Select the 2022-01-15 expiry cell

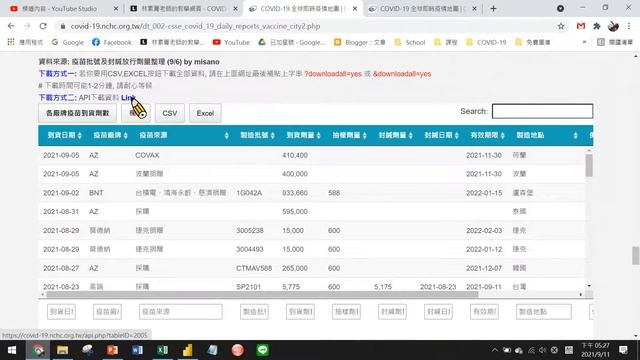484,193
